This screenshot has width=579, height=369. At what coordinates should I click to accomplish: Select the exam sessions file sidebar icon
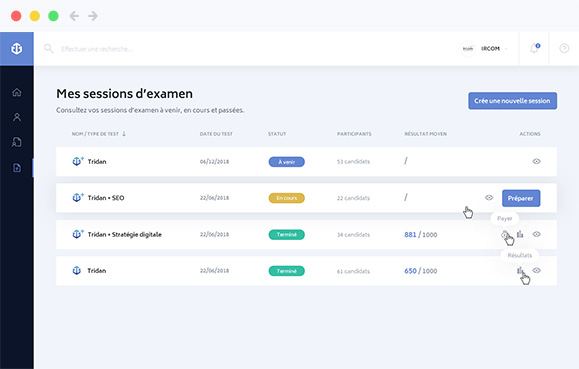[17, 168]
